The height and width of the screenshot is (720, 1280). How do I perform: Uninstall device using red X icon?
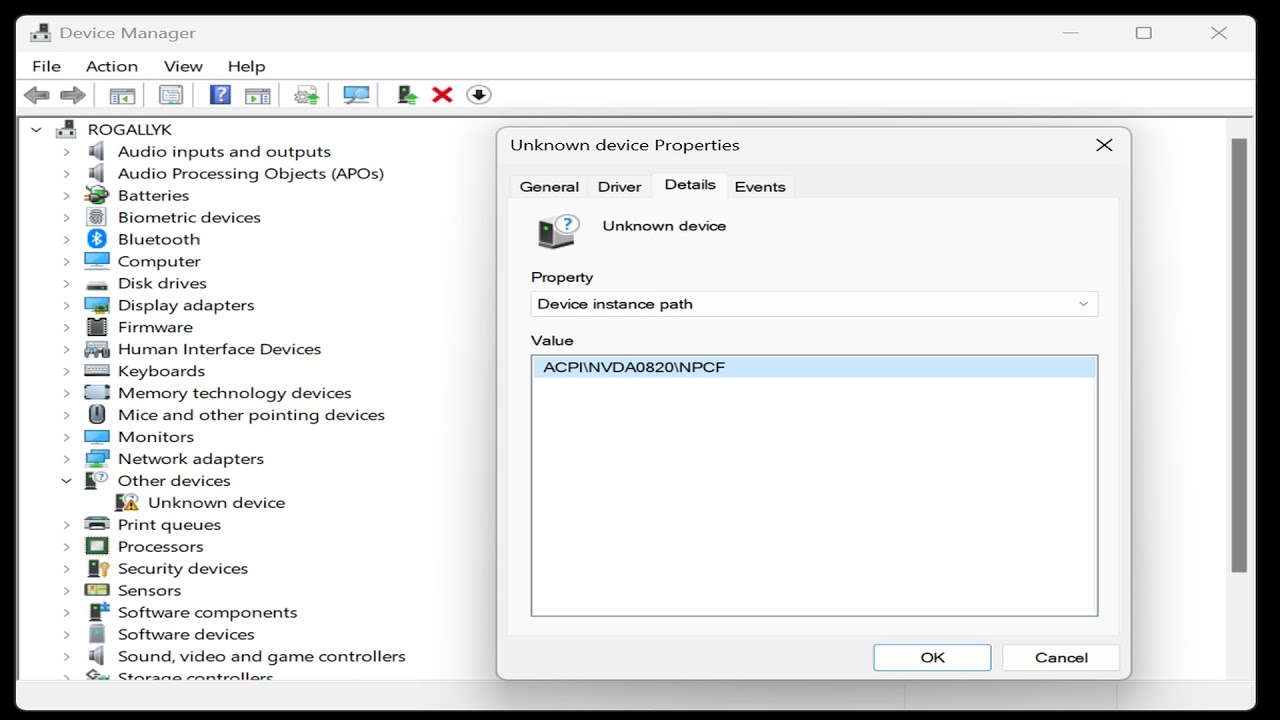(x=442, y=94)
